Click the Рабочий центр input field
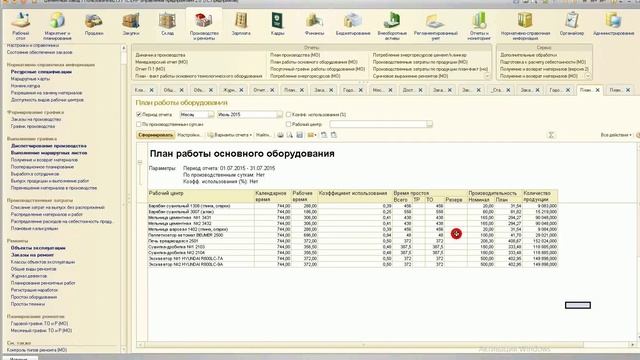The height and width of the screenshot is (360, 640). click(x=378, y=124)
